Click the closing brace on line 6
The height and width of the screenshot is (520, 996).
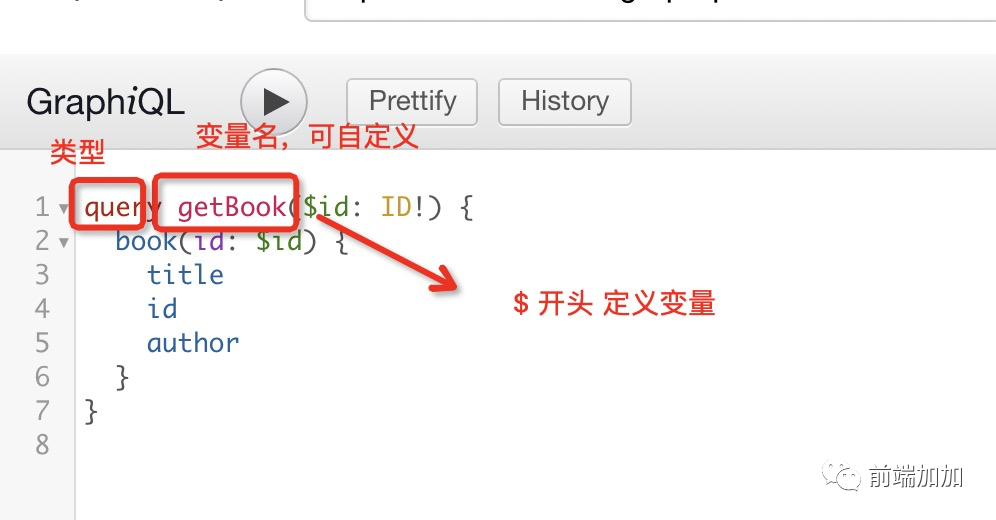123,378
